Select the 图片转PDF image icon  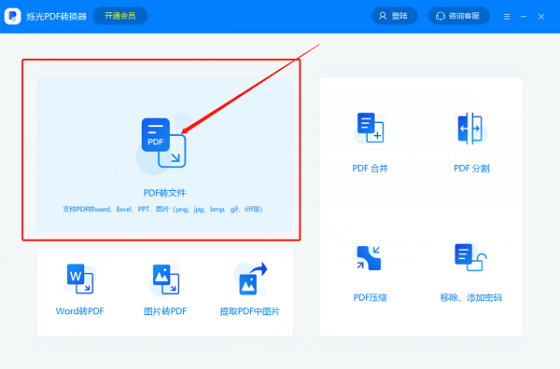[x=166, y=279]
